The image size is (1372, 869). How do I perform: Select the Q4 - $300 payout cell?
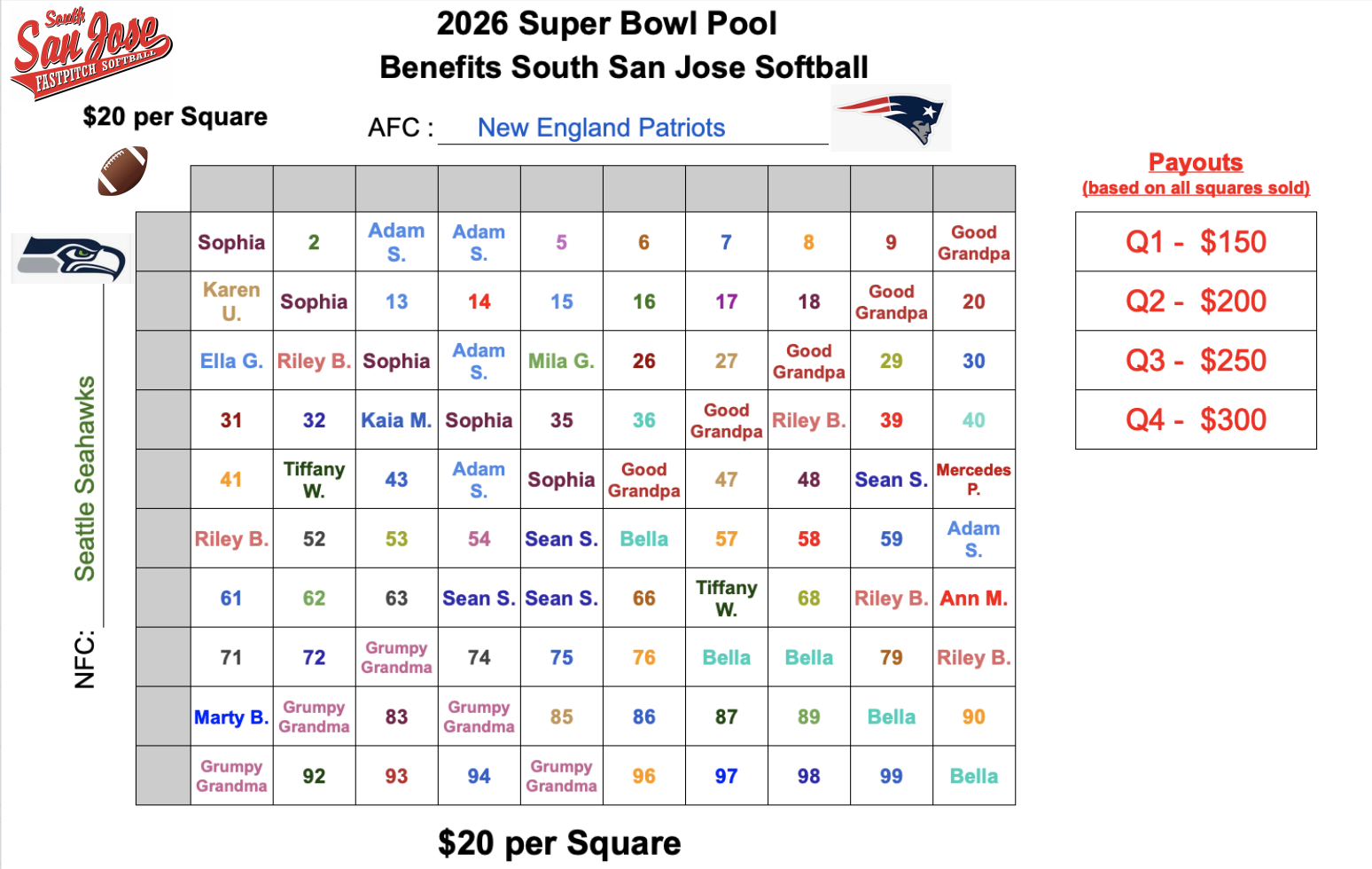(1195, 420)
